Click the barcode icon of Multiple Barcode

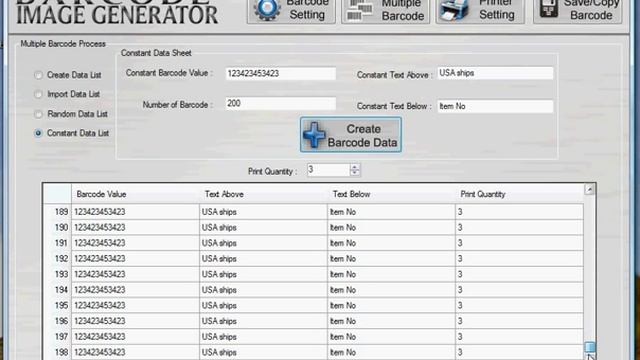coord(360,11)
